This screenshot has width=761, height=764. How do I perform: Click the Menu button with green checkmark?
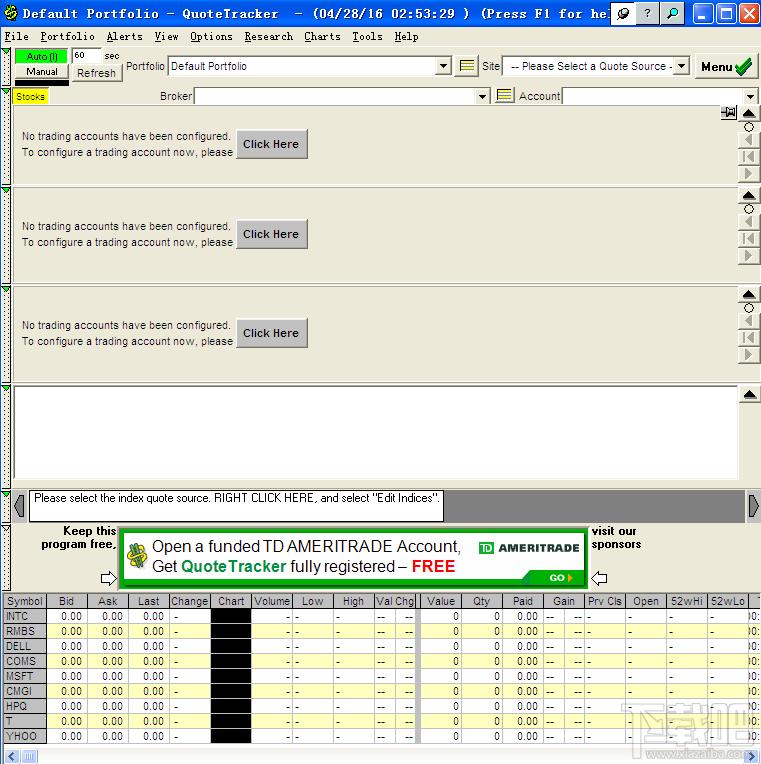click(726, 66)
